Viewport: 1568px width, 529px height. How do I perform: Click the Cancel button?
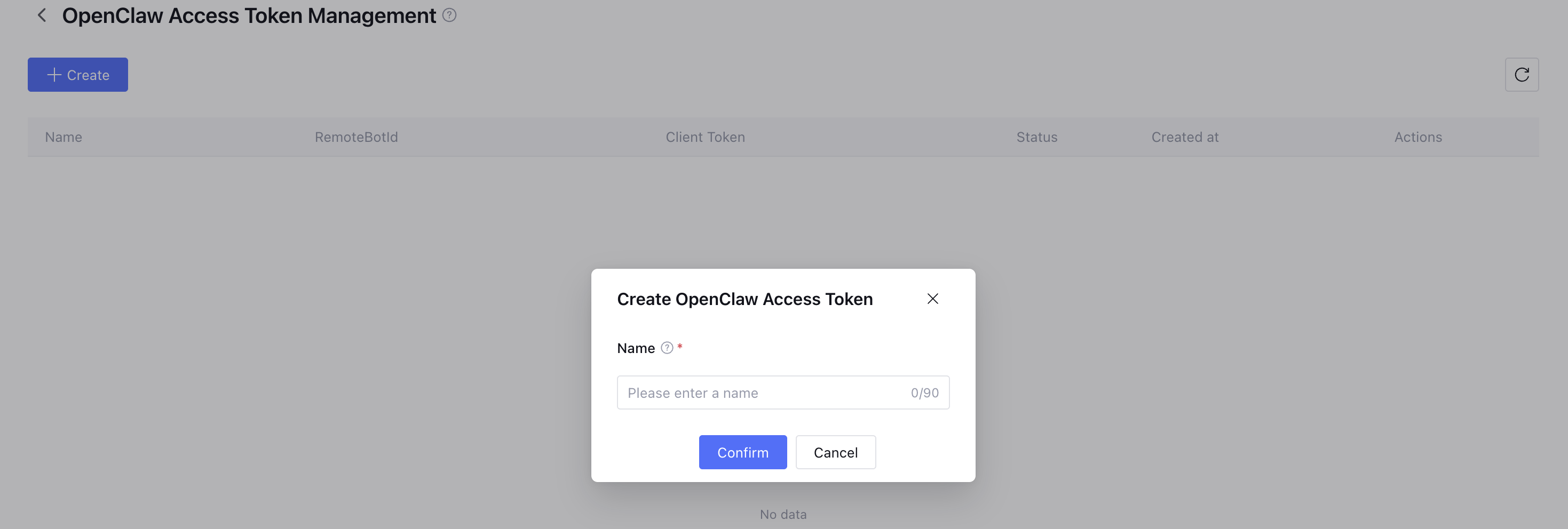pos(835,452)
